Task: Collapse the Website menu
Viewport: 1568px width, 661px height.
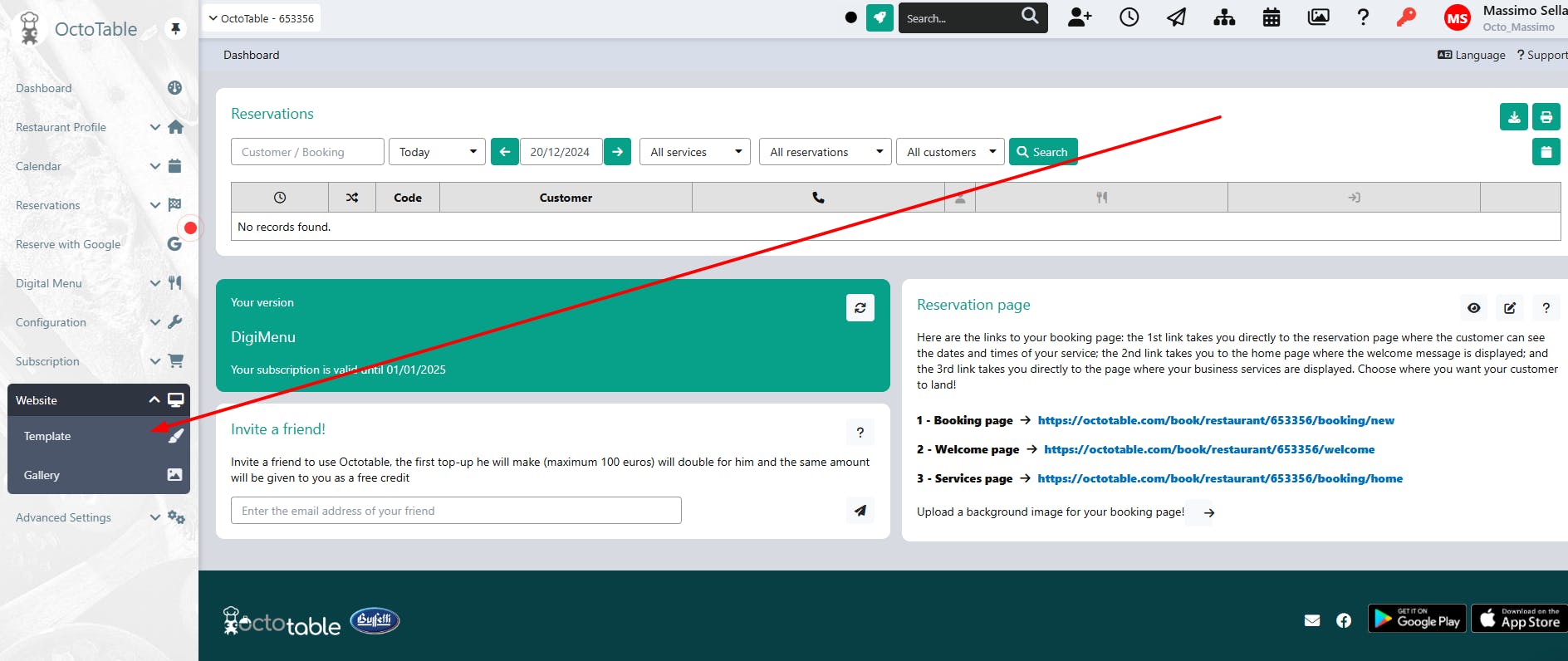Action: 99,400
